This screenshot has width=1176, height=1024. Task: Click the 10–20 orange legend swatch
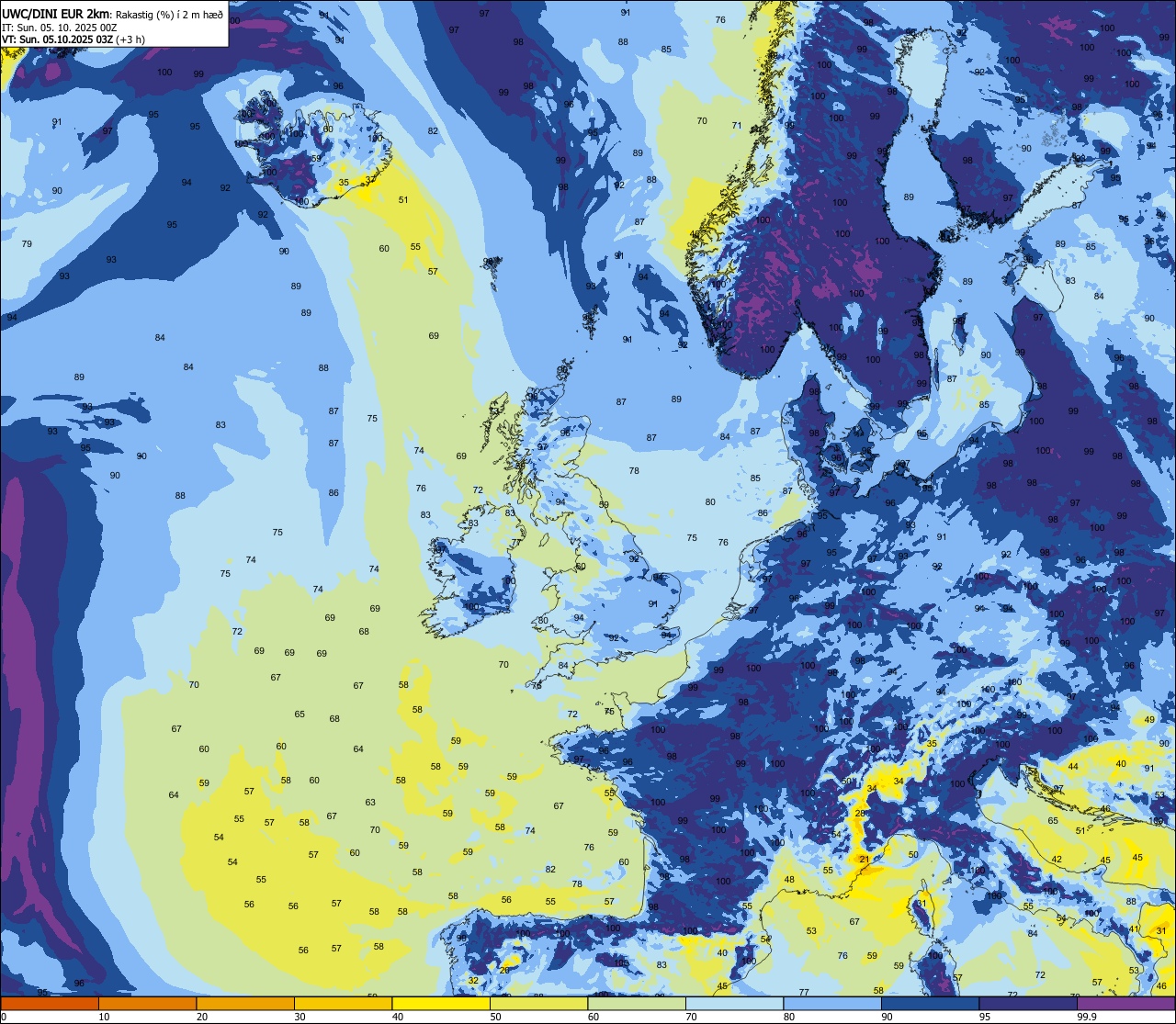147,1003
